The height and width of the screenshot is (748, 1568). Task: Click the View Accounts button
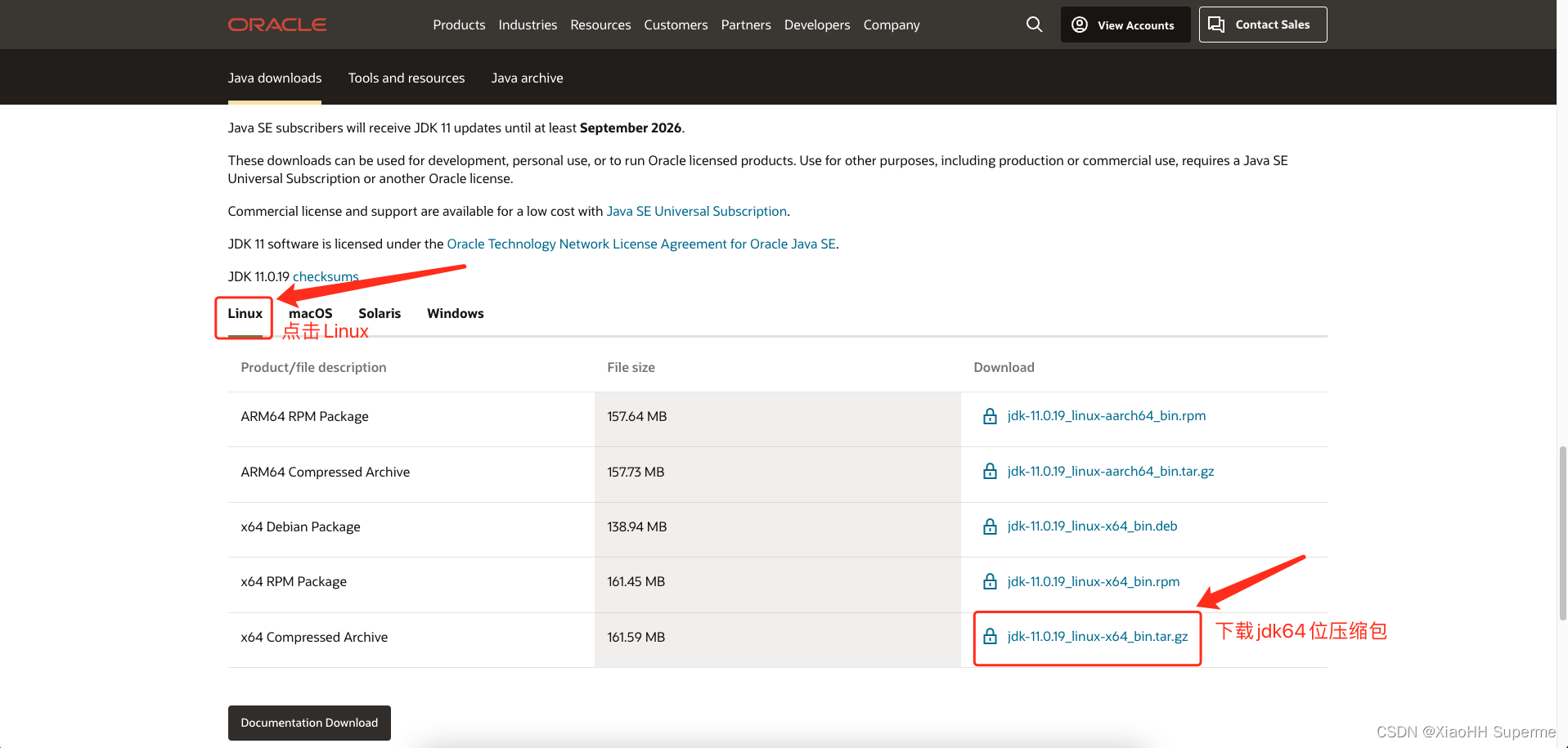click(x=1125, y=25)
